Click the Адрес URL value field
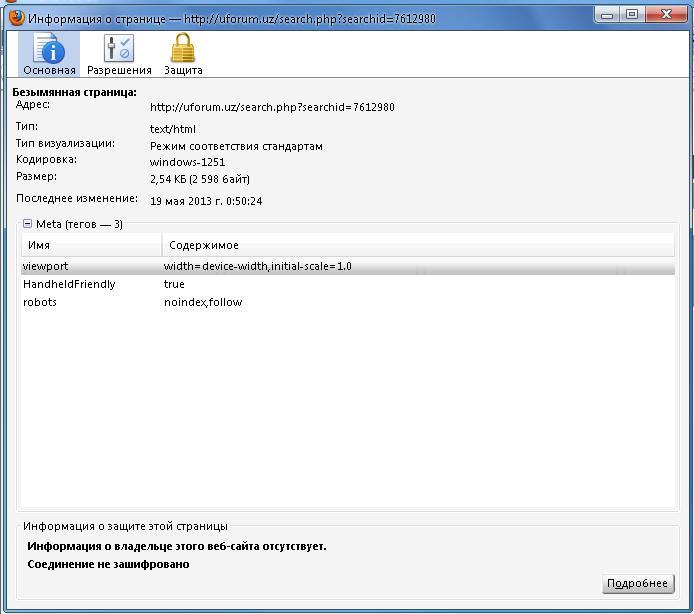Viewport: 694px width, 614px height. click(x=272, y=107)
